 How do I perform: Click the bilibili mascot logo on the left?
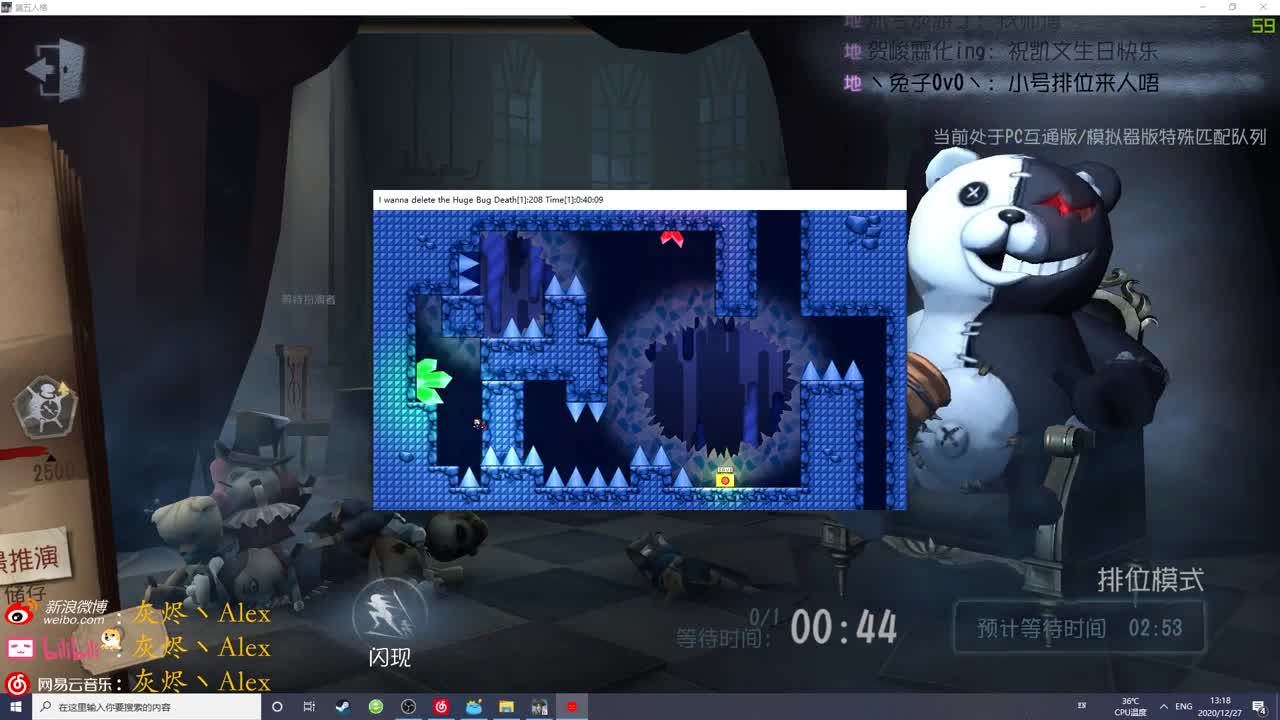(x=22, y=648)
